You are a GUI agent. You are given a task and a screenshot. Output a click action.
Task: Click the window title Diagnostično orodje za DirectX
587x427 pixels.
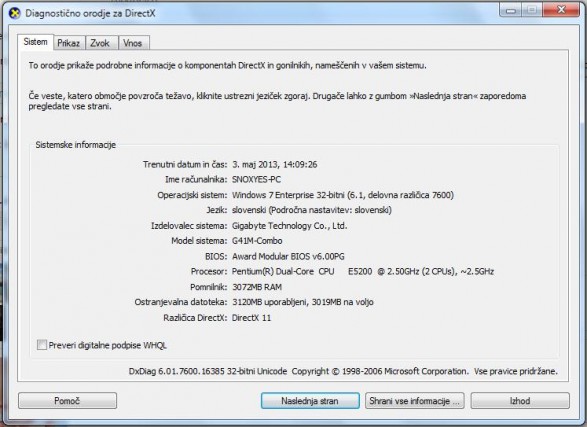pos(90,13)
